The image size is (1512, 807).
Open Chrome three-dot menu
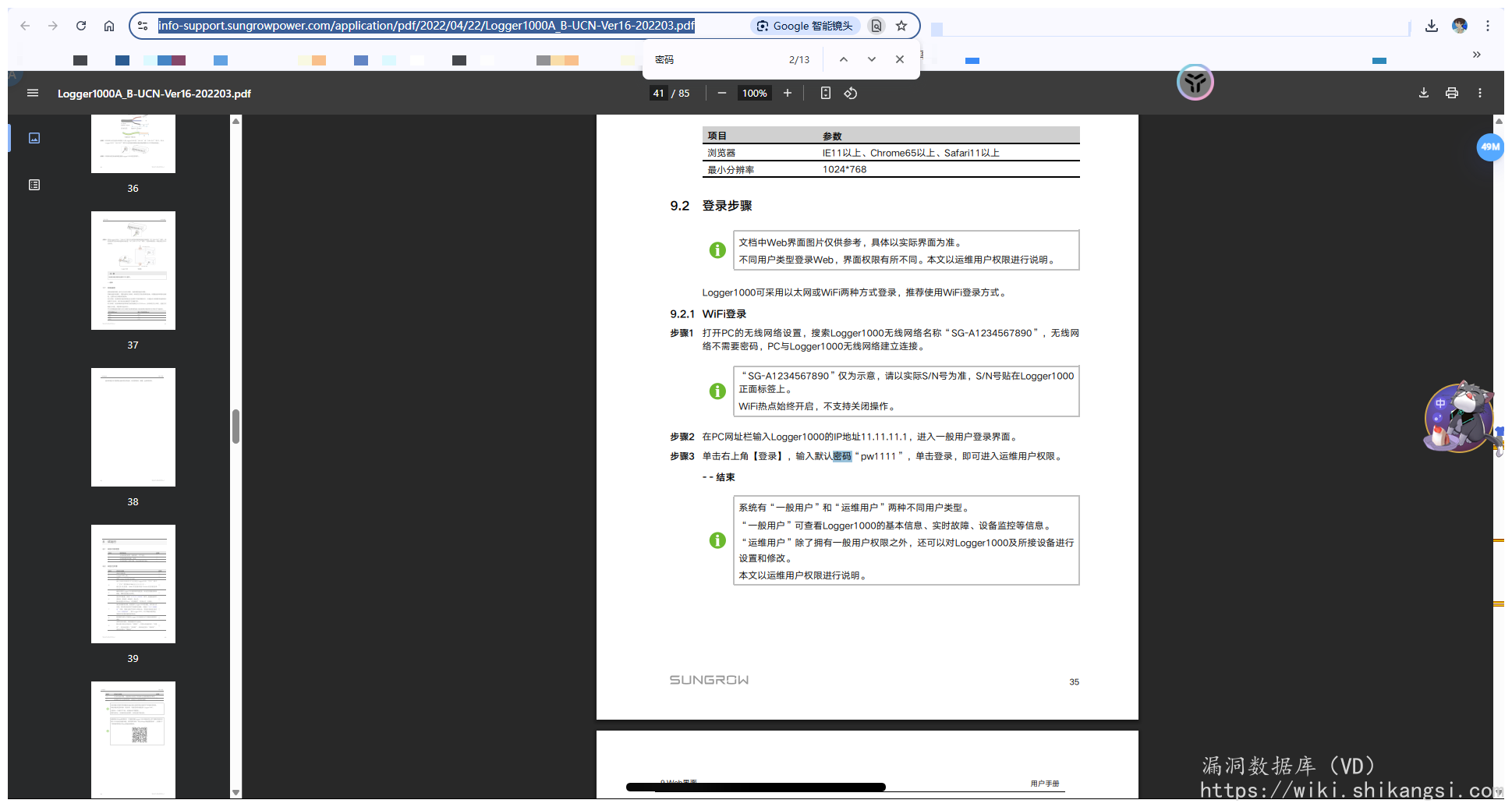pyautogui.click(x=1488, y=26)
